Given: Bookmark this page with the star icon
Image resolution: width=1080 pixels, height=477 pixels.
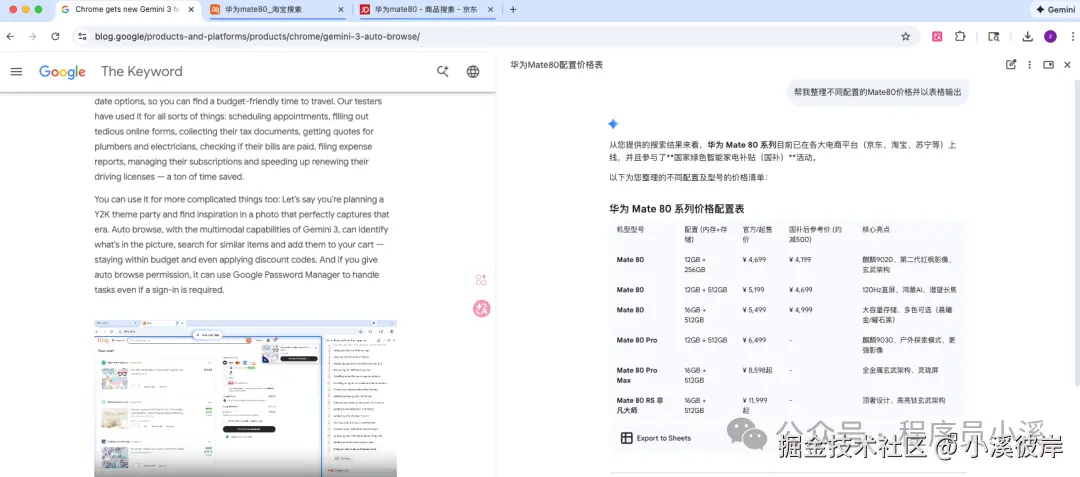Looking at the screenshot, I should (x=905, y=36).
